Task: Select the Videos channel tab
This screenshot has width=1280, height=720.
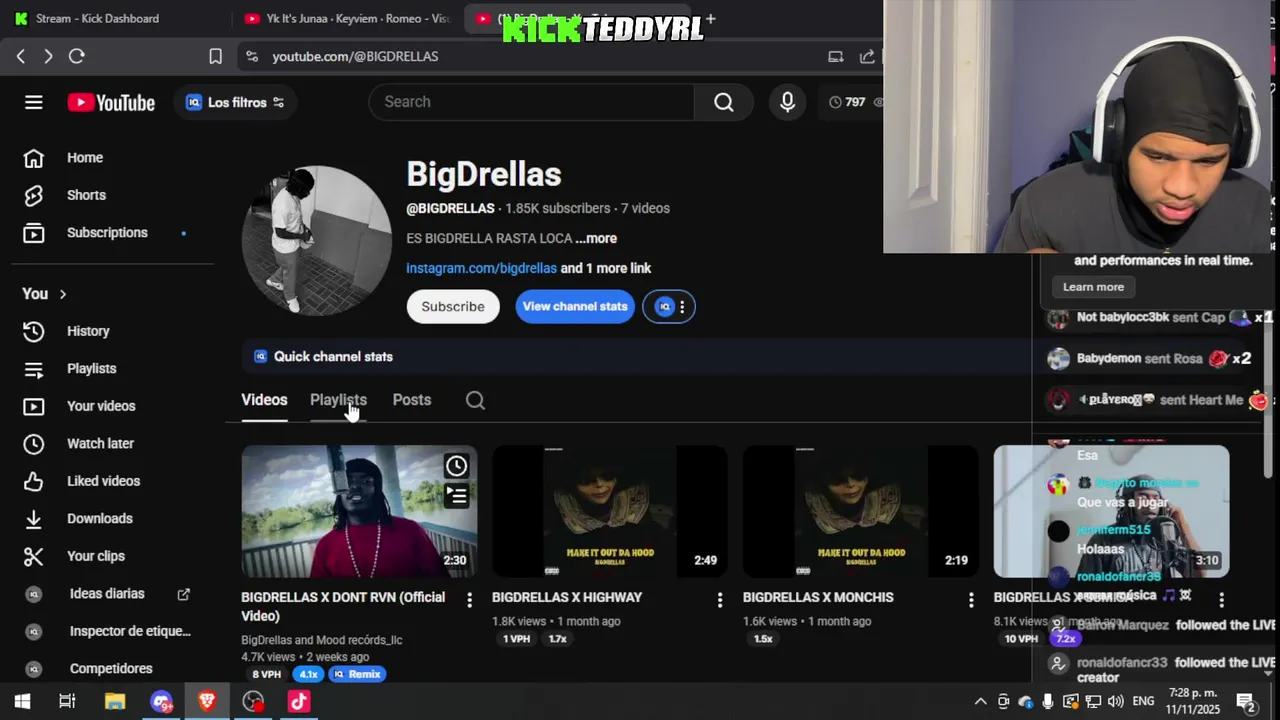Action: tap(264, 400)
